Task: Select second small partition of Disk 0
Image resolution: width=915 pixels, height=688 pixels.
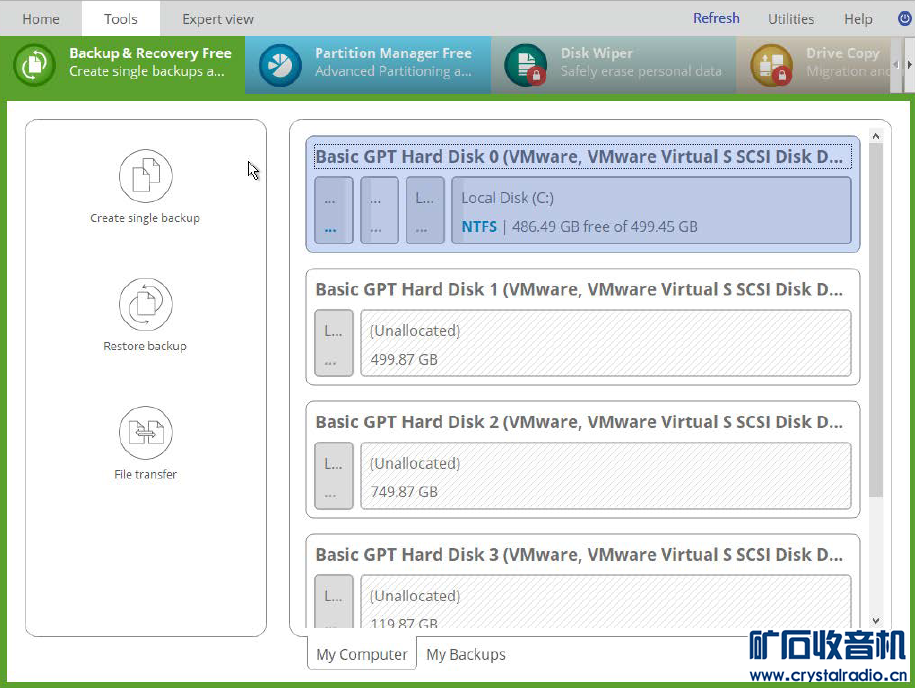Action: pos(379,210)
